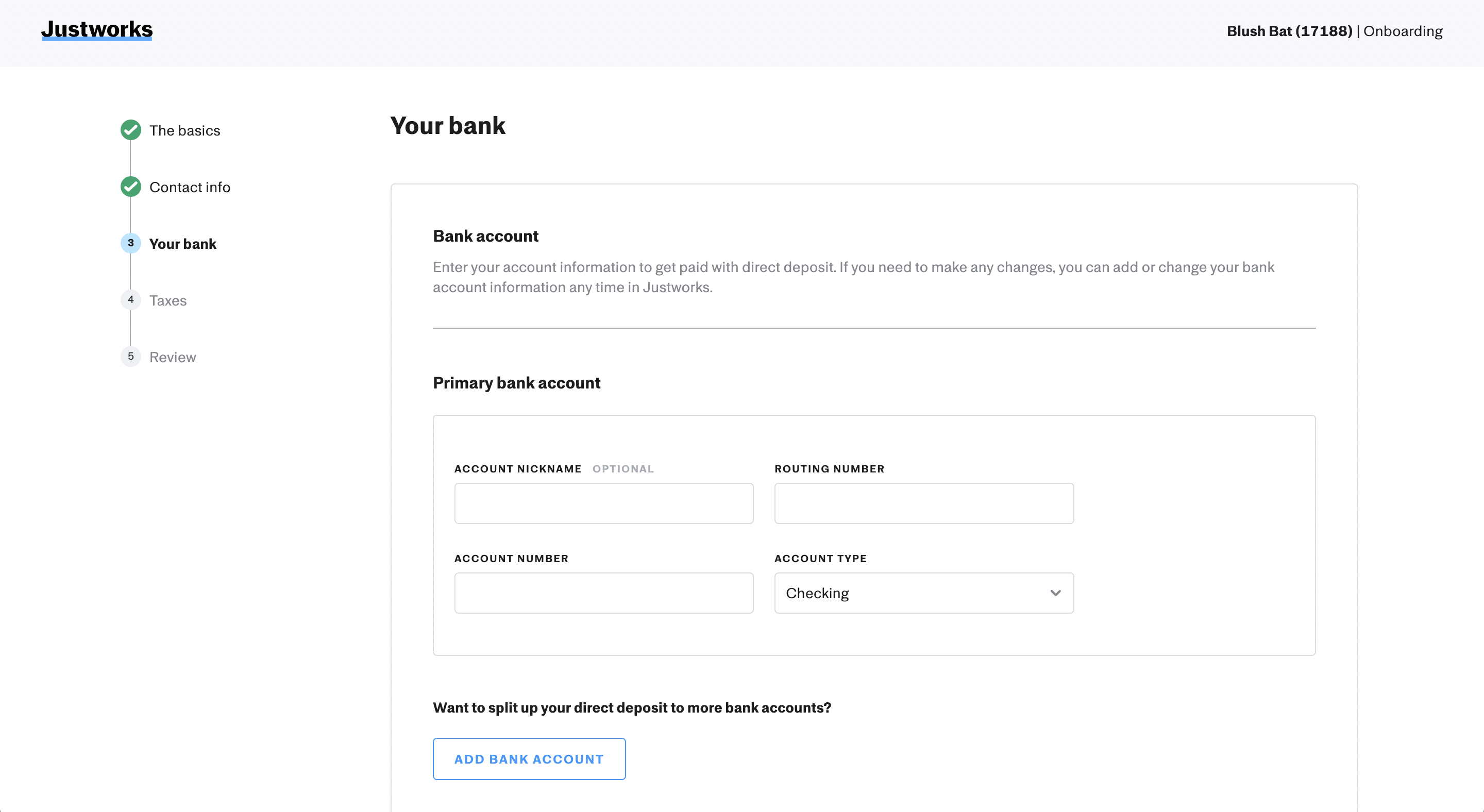Go to The basics step
The width and height of the screenshot is (1484, 812).
pyautogui.click(x=184, y=131)
